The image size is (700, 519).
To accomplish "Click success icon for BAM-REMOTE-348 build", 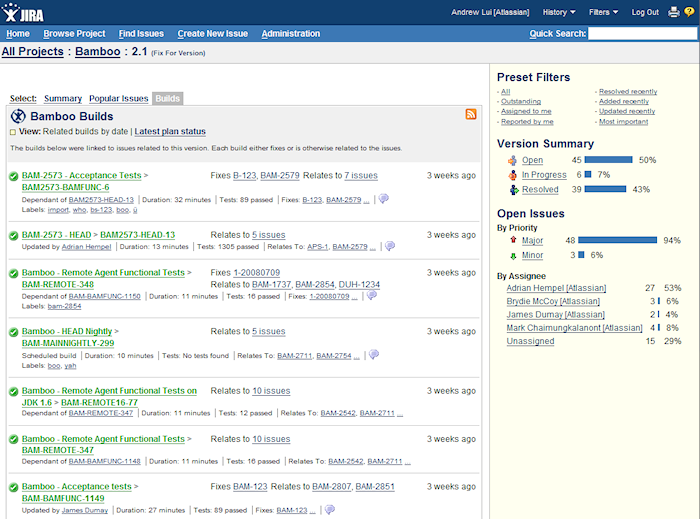I will [13, 273].
